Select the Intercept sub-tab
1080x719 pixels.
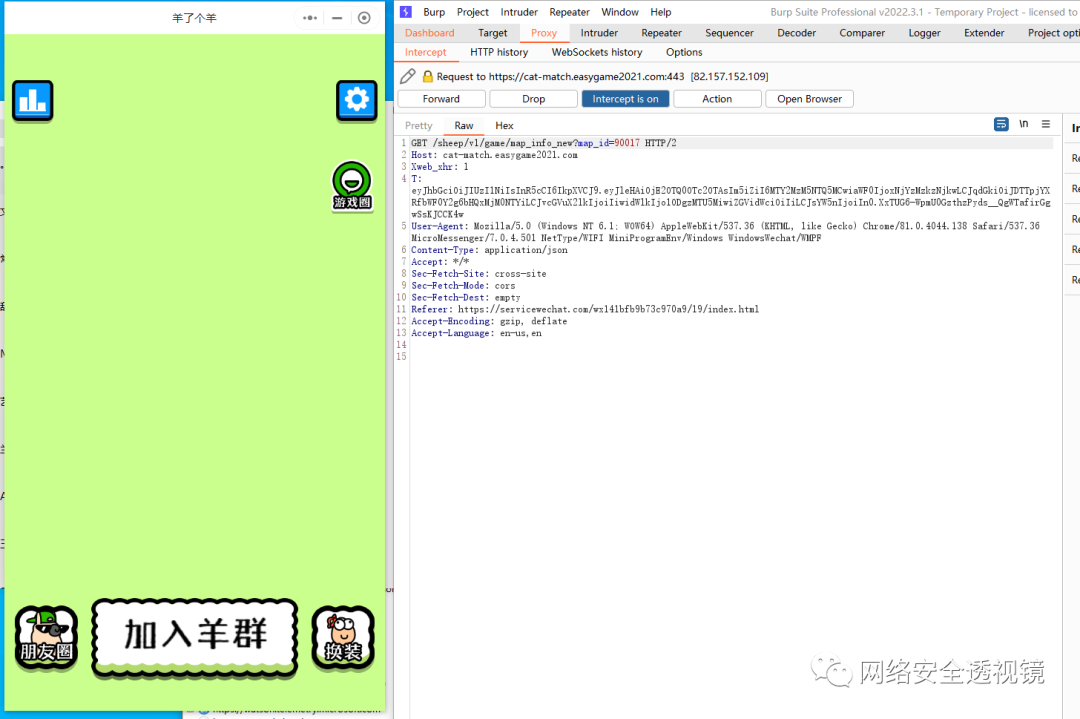pyautogui.click(x=426, y=52)
